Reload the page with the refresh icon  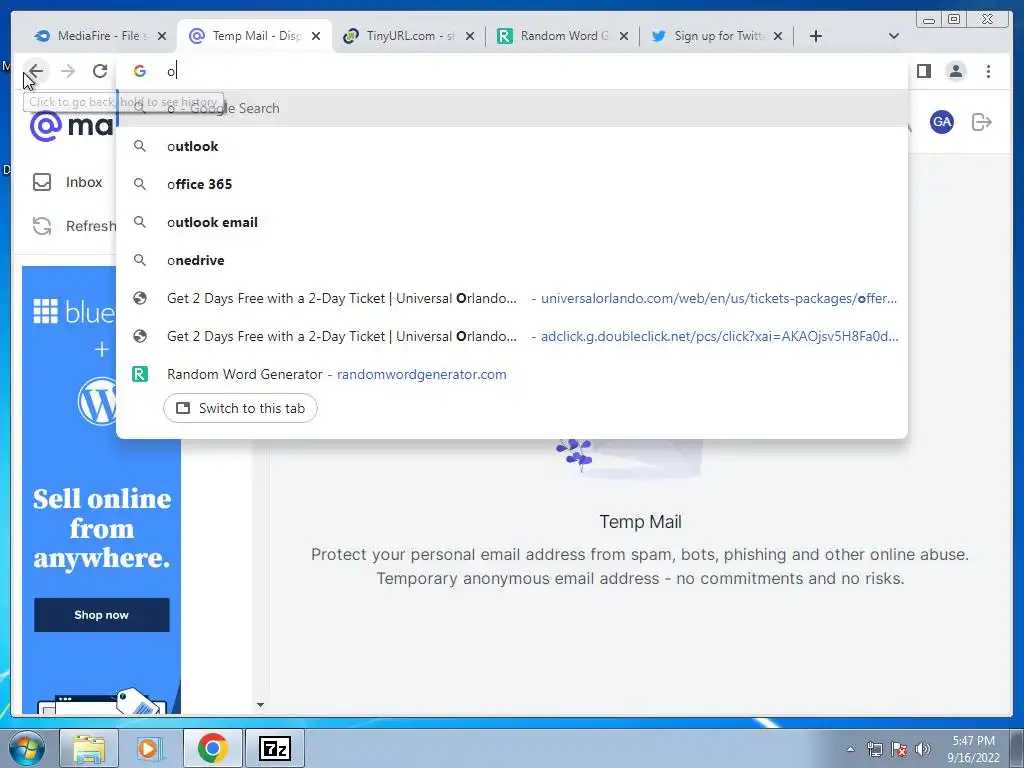pyautogui.click(x=100, y=71)
